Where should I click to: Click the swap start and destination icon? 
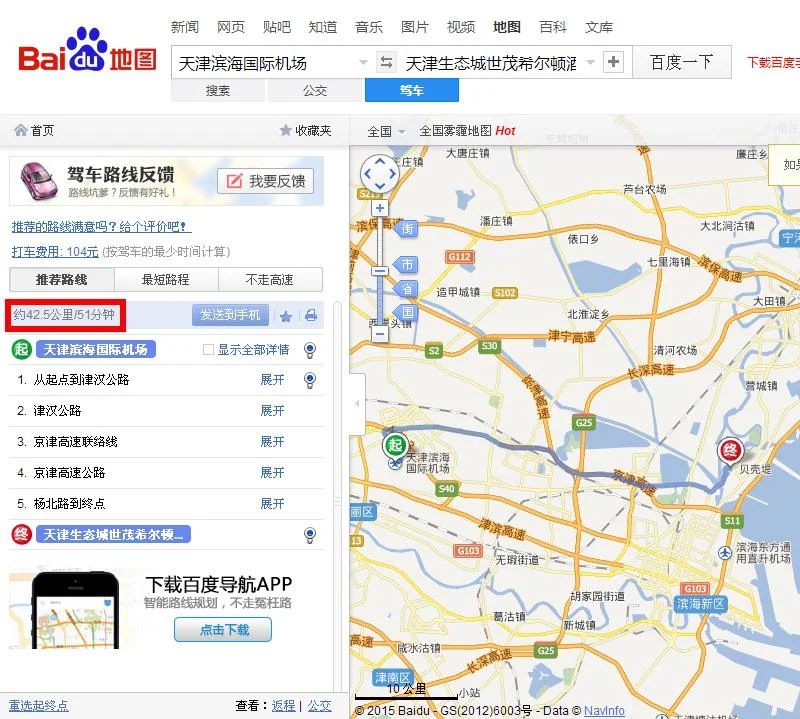pyautogui.click(x=387, y=61)
